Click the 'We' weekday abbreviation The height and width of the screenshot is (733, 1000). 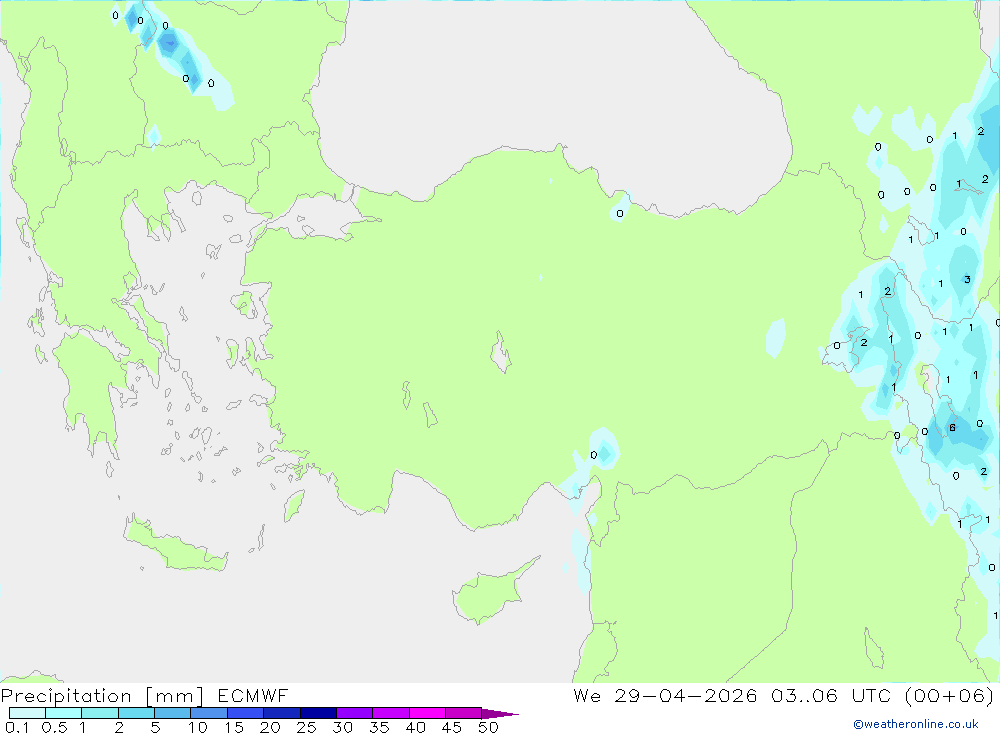pos(587,695)
